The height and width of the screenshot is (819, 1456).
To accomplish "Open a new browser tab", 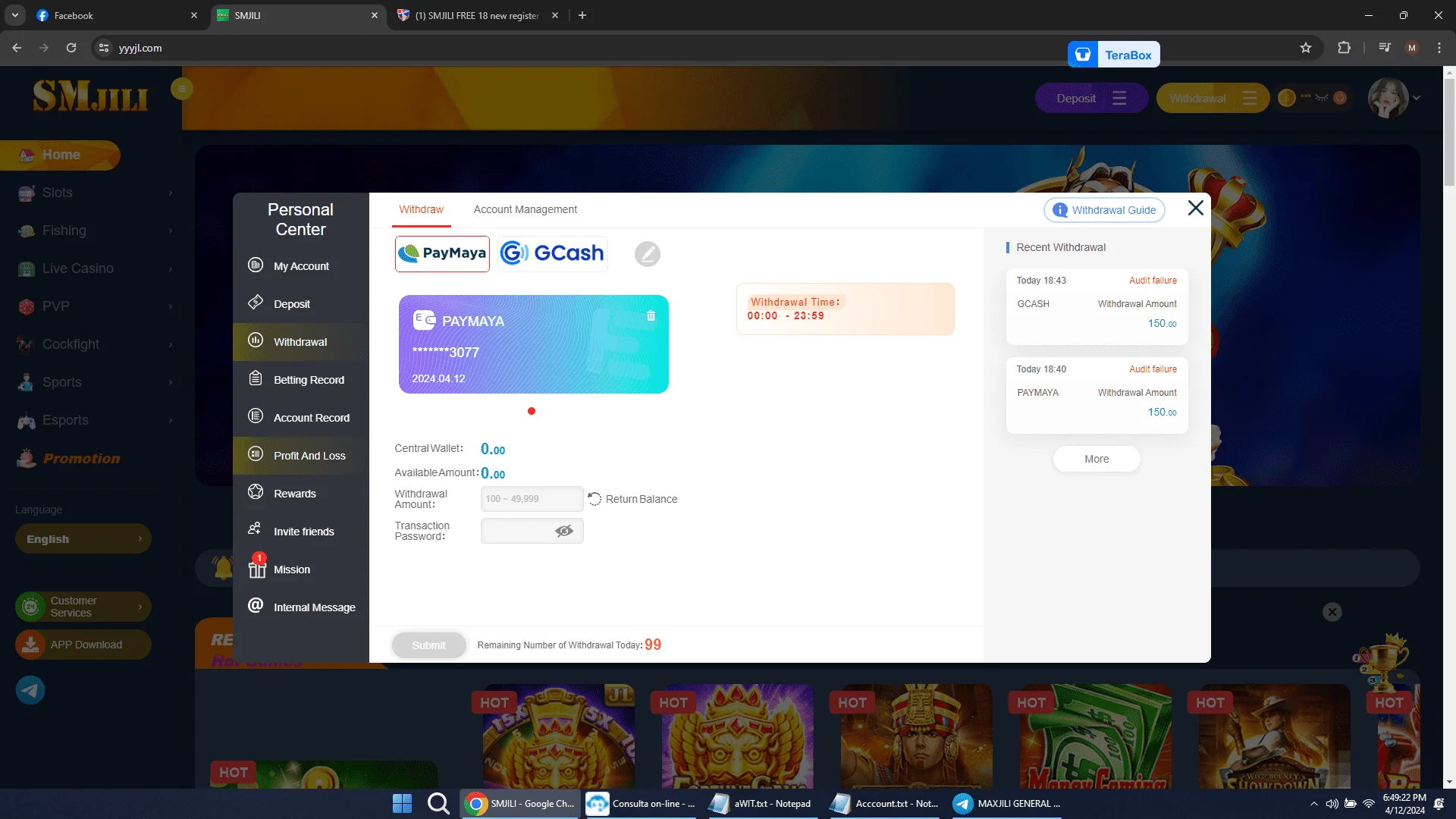I will pyautogui.click(x=582, y=15).
